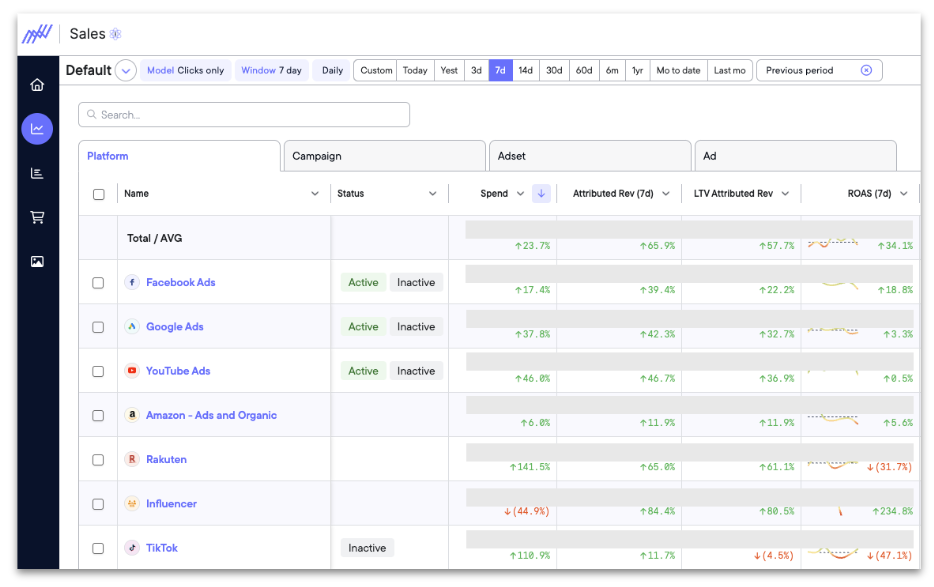Open the Status column dropdown

(432, 194)
